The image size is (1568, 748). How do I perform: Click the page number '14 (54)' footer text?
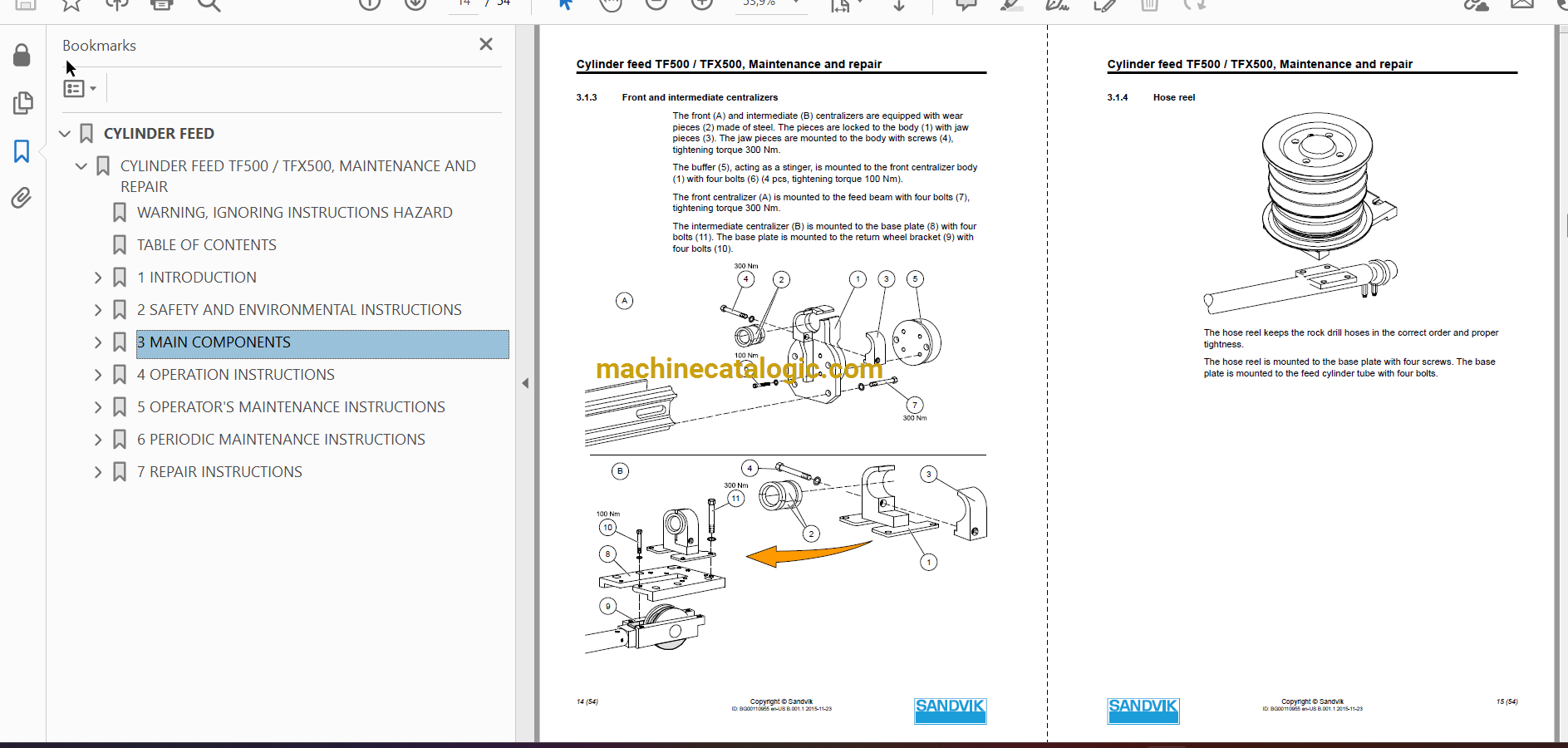pyautogui.click(x=587, y=701)
